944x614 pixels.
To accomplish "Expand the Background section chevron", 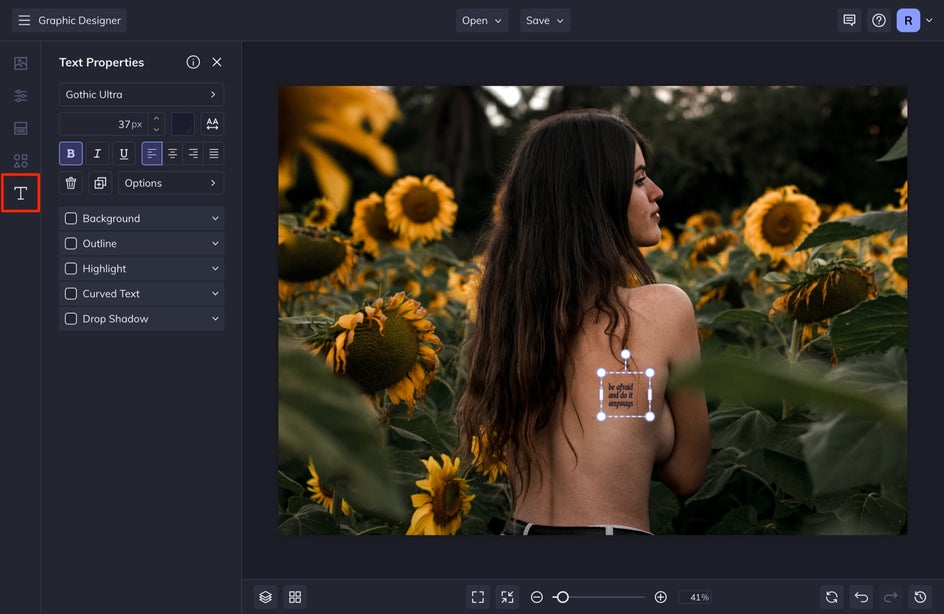I will pos(215,219).
